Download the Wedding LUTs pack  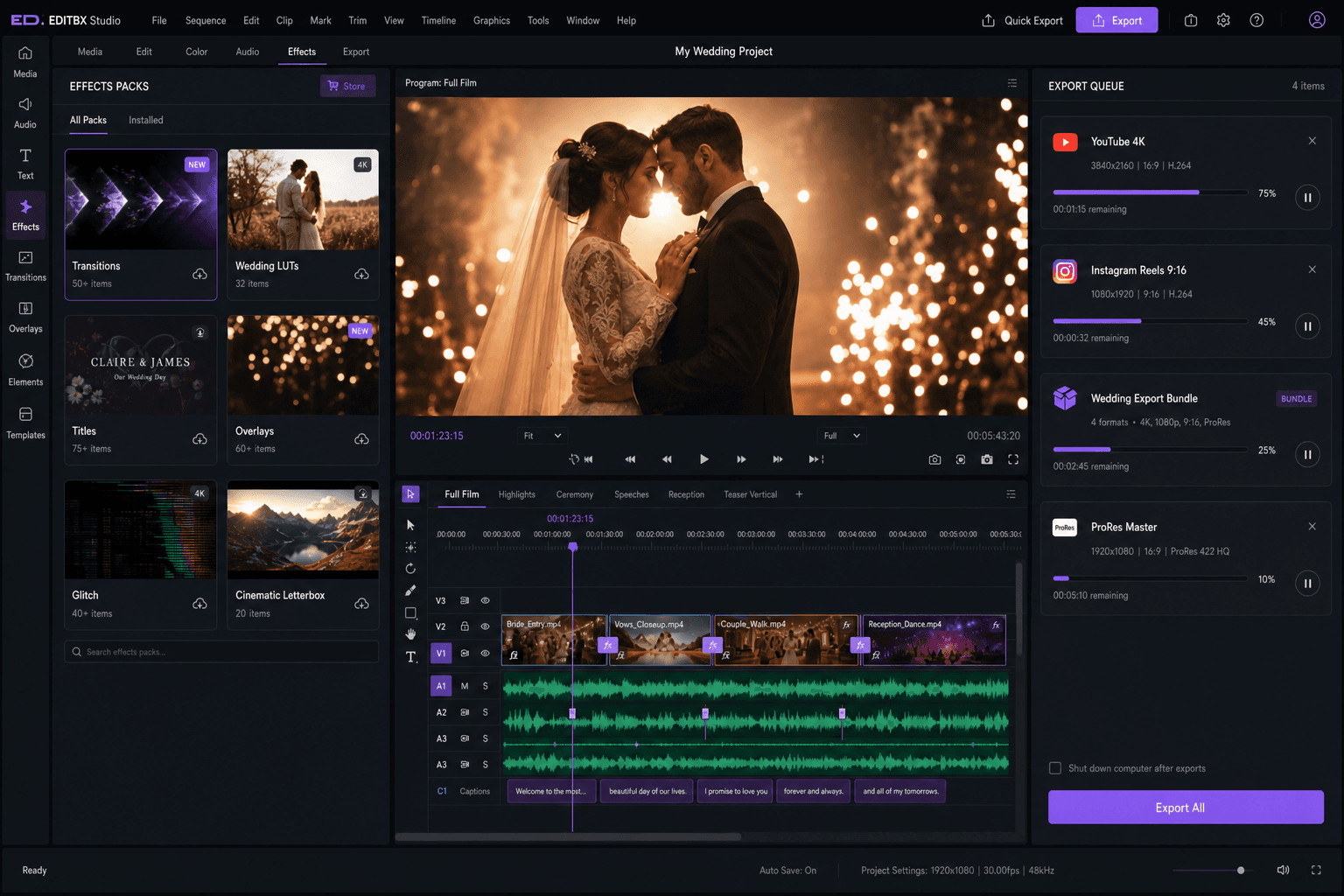[361, 274]
